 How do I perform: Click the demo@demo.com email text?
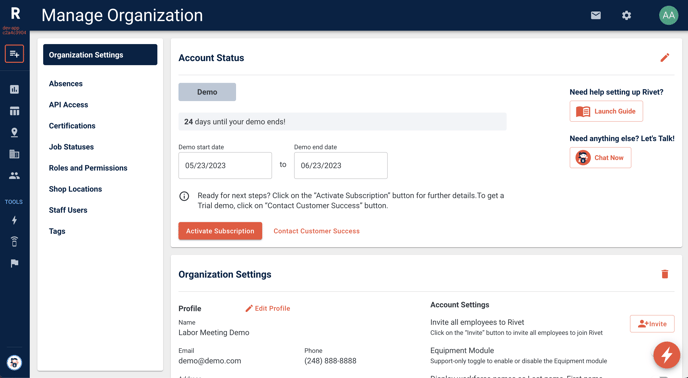(x=210, y=361)
